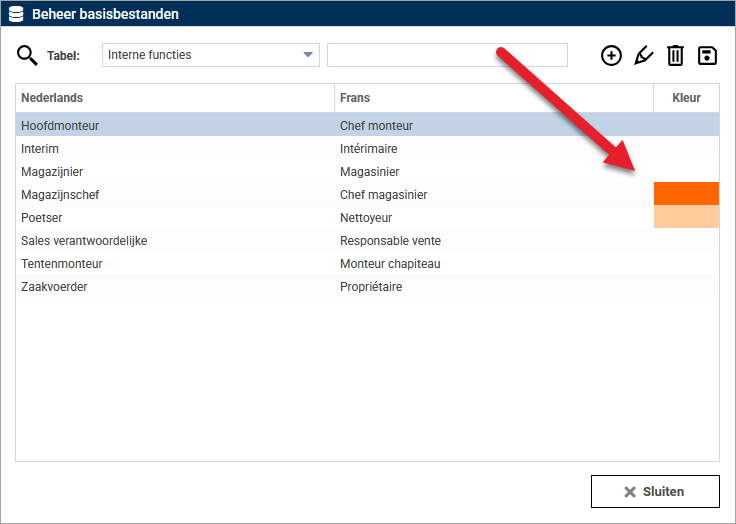
Task: Click the edit pen icon
Action: (x=643, y=56)
